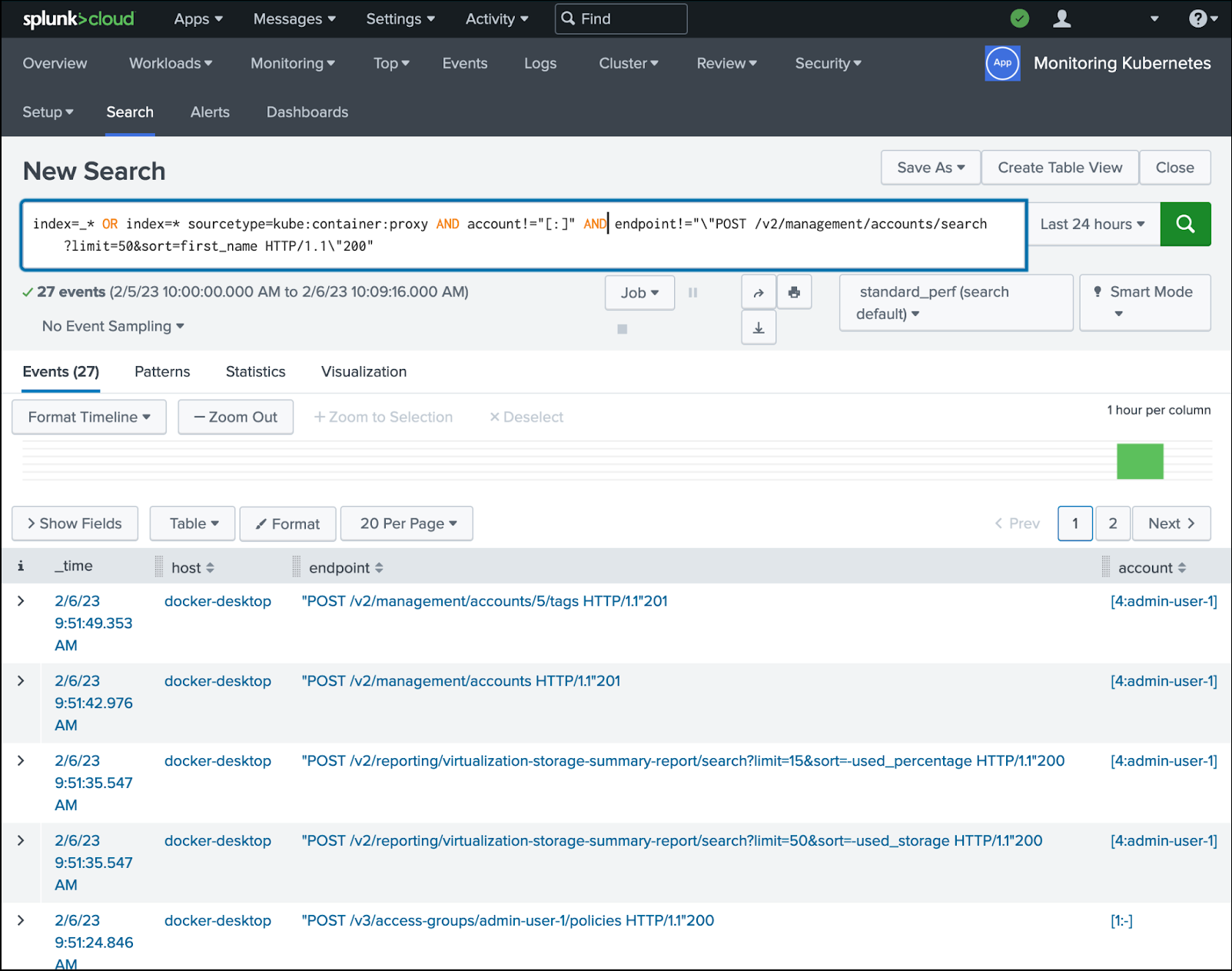The image size is (1232, 971).
Task: Click the share job arrow icon
Action: pyautogui.click(x=759, y=293)
